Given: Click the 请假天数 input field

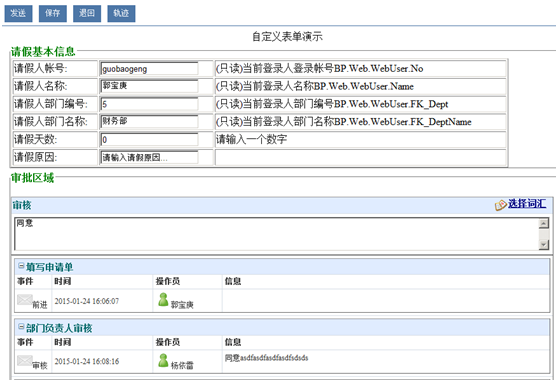Looking at the screenshot, I should (149, 140).
